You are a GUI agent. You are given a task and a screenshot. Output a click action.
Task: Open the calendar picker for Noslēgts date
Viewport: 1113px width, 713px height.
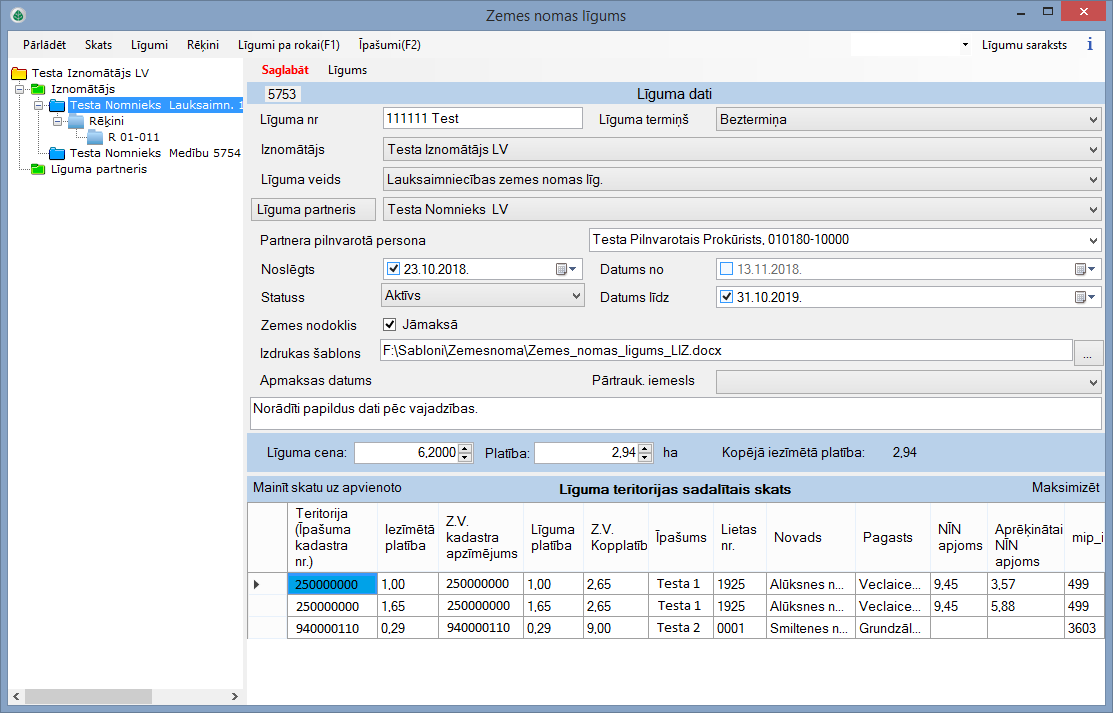click(565, 269)
